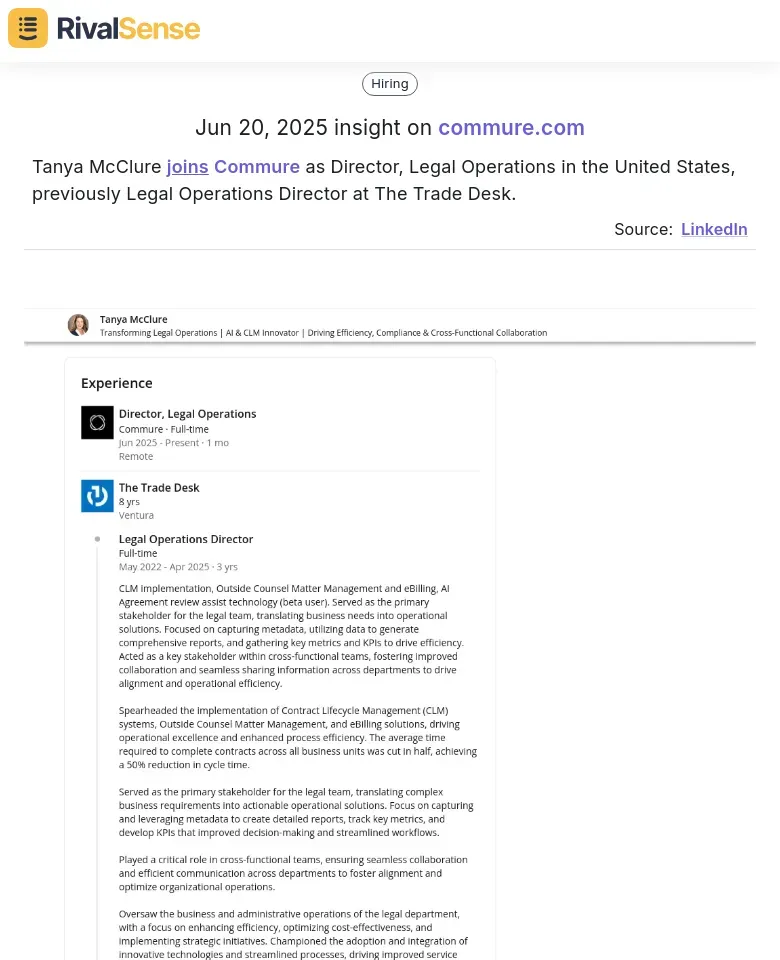Viewport: 780px width, 960px height.
Task: Select the Hiring tag pill
Action: click(389, 84)
